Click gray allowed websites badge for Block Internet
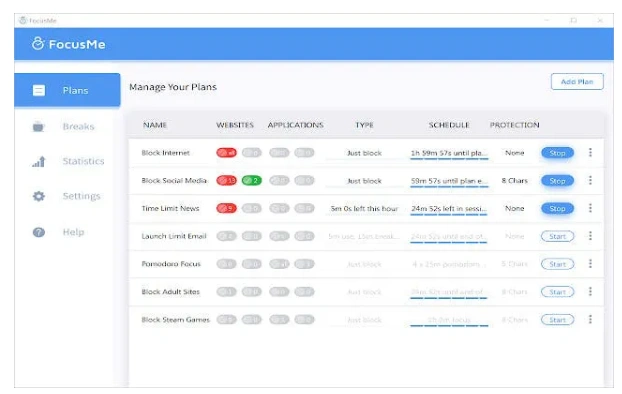 coord(252,153)
